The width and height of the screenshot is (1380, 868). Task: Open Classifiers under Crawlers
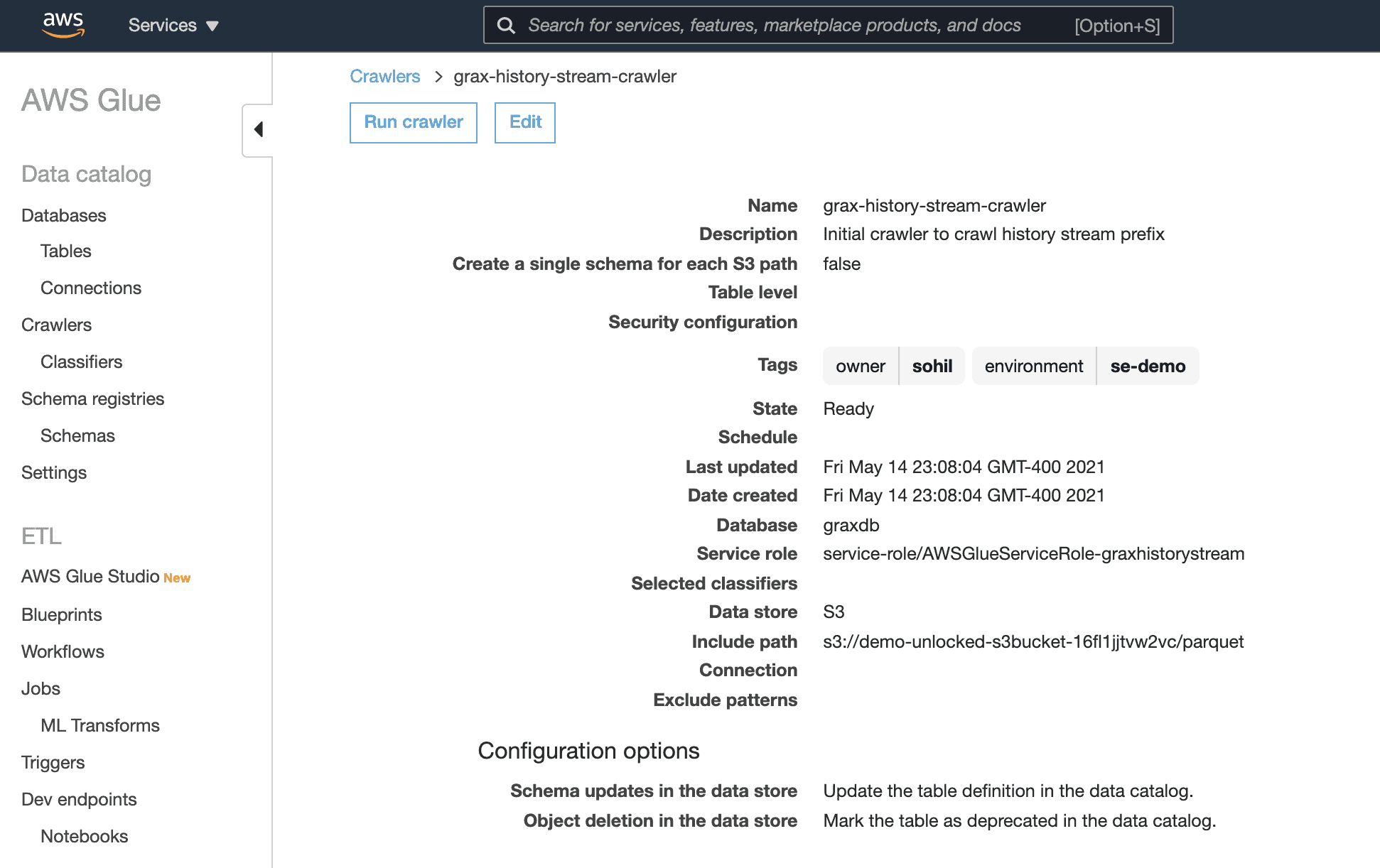(82, 362)
